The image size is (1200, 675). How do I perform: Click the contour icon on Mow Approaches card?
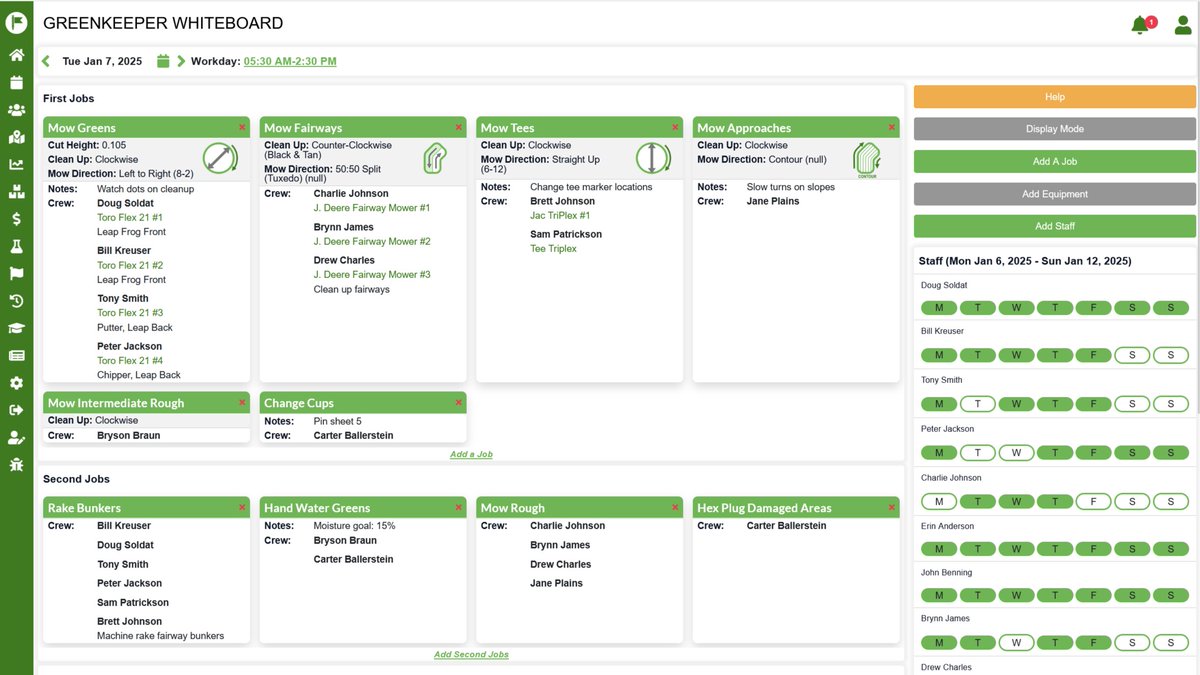point(867,158)
